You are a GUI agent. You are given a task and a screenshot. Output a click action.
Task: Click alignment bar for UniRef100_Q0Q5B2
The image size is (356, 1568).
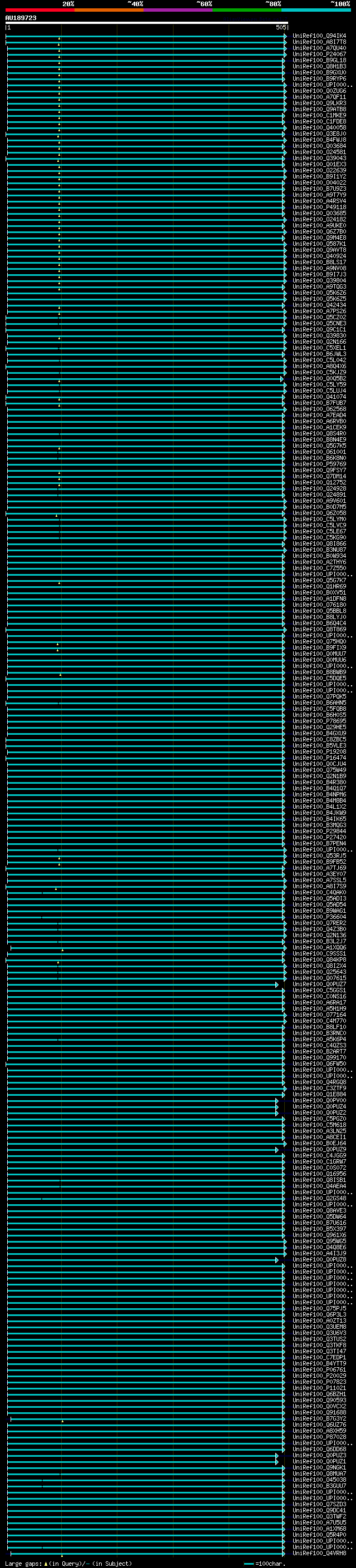146,379
